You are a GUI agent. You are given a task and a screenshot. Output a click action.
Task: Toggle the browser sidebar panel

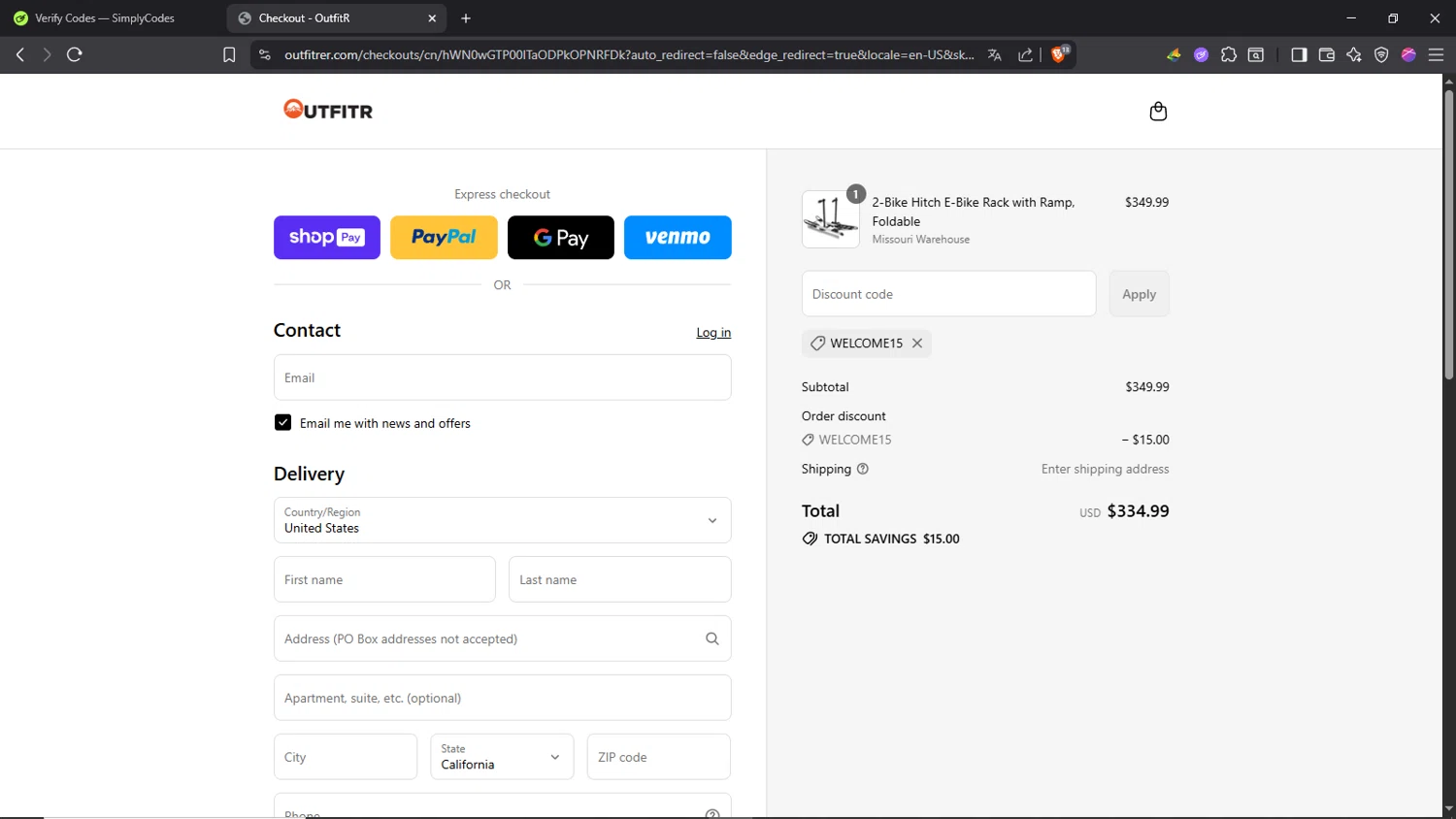click(1300, 55)
